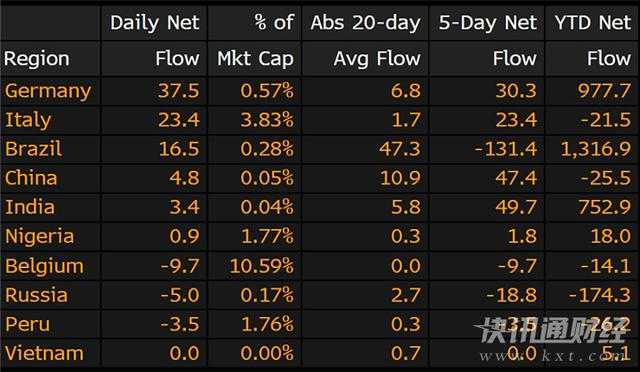Sort by % of Mkt Cap header
The height and width of the screenshot is (372, 640).
tap(255, 40)
